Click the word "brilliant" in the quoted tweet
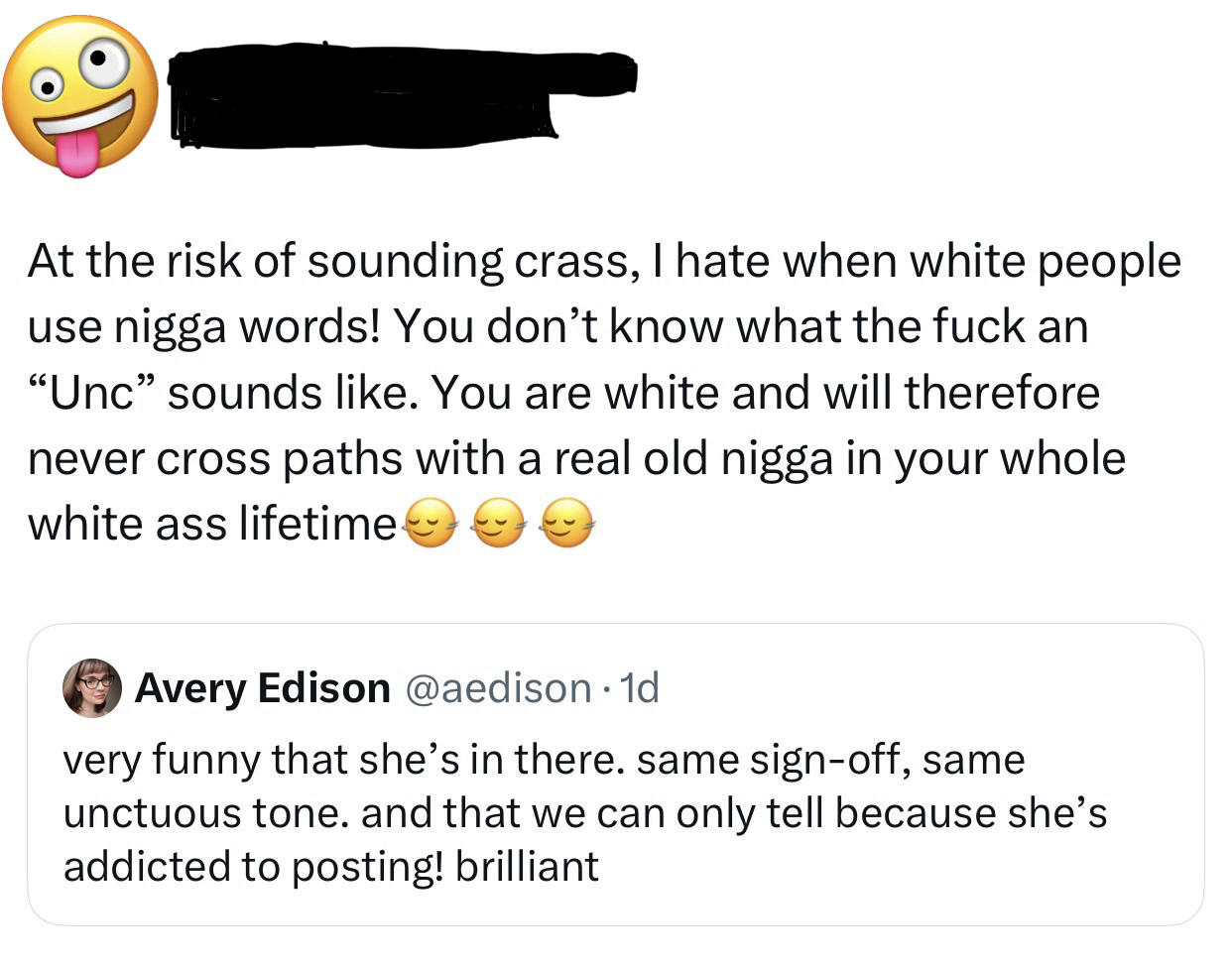The height and width of the screenshot is (967, 1232). click(x=527, y=866)
